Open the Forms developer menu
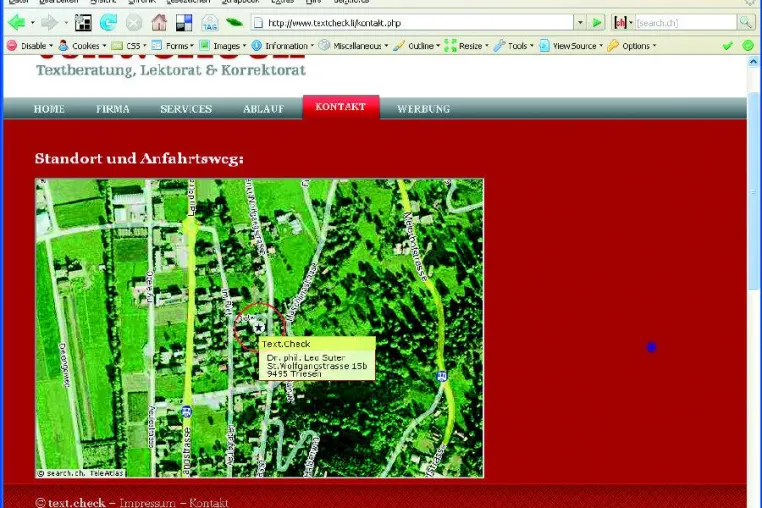 [173, 46]
